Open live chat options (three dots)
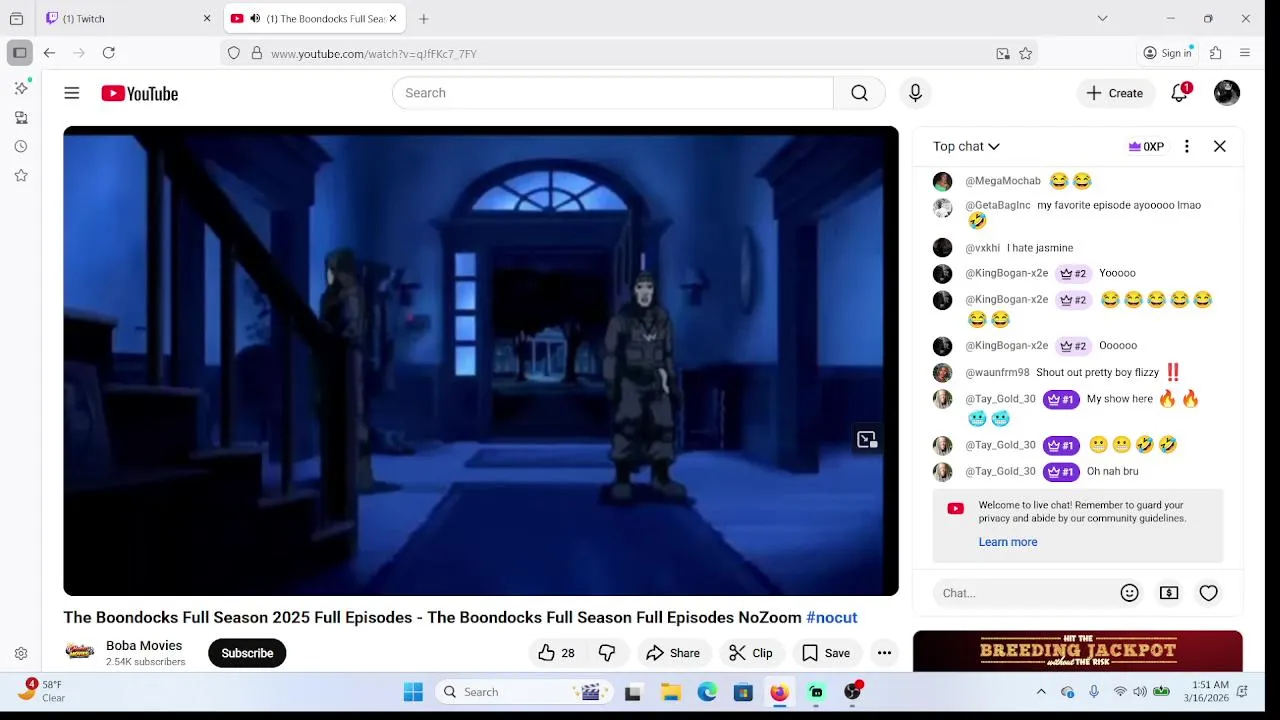 pyautogui.click(x=1187, y=146)
